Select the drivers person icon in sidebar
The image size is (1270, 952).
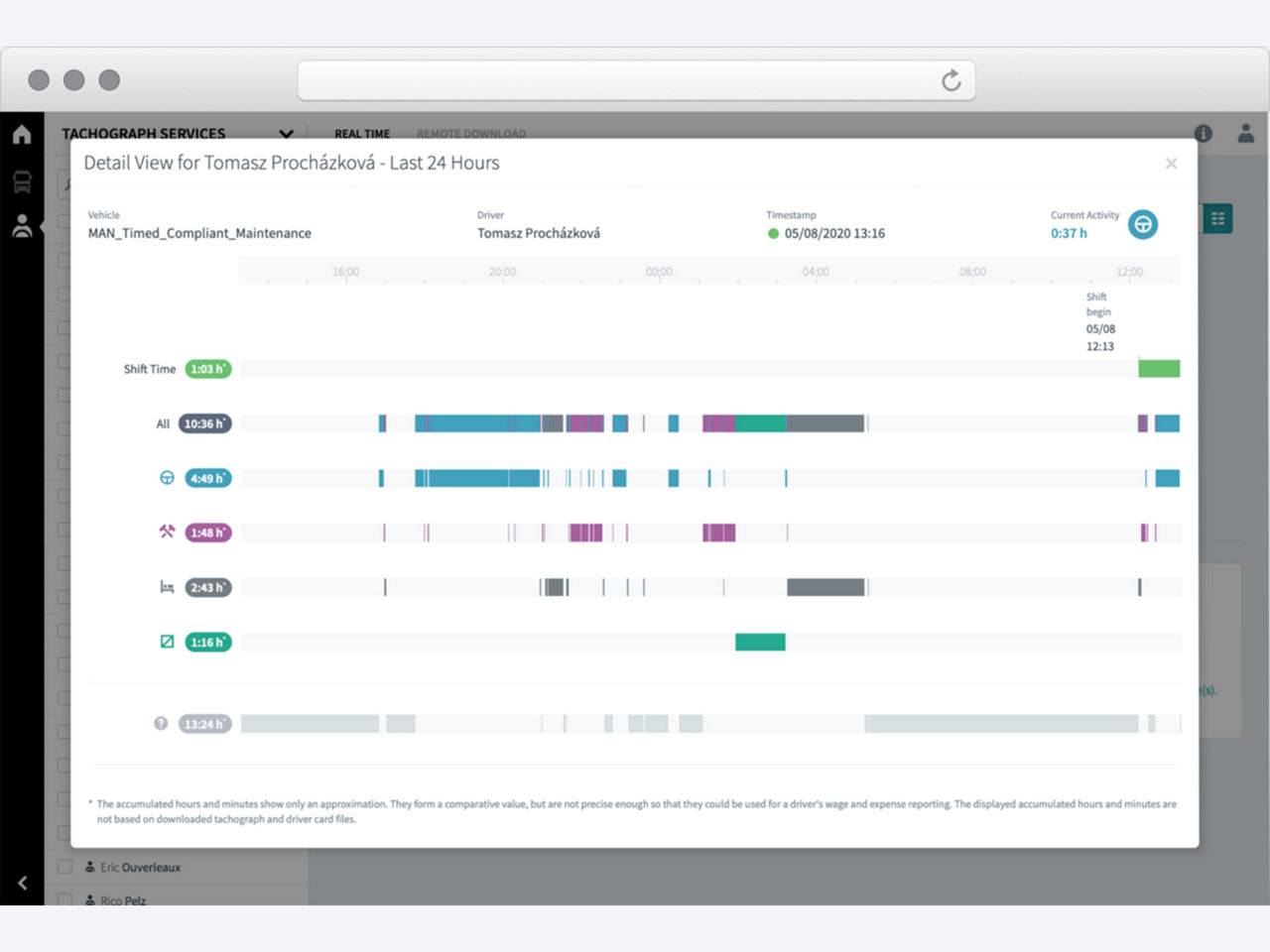pyautogui.click(x=22, y=226)
